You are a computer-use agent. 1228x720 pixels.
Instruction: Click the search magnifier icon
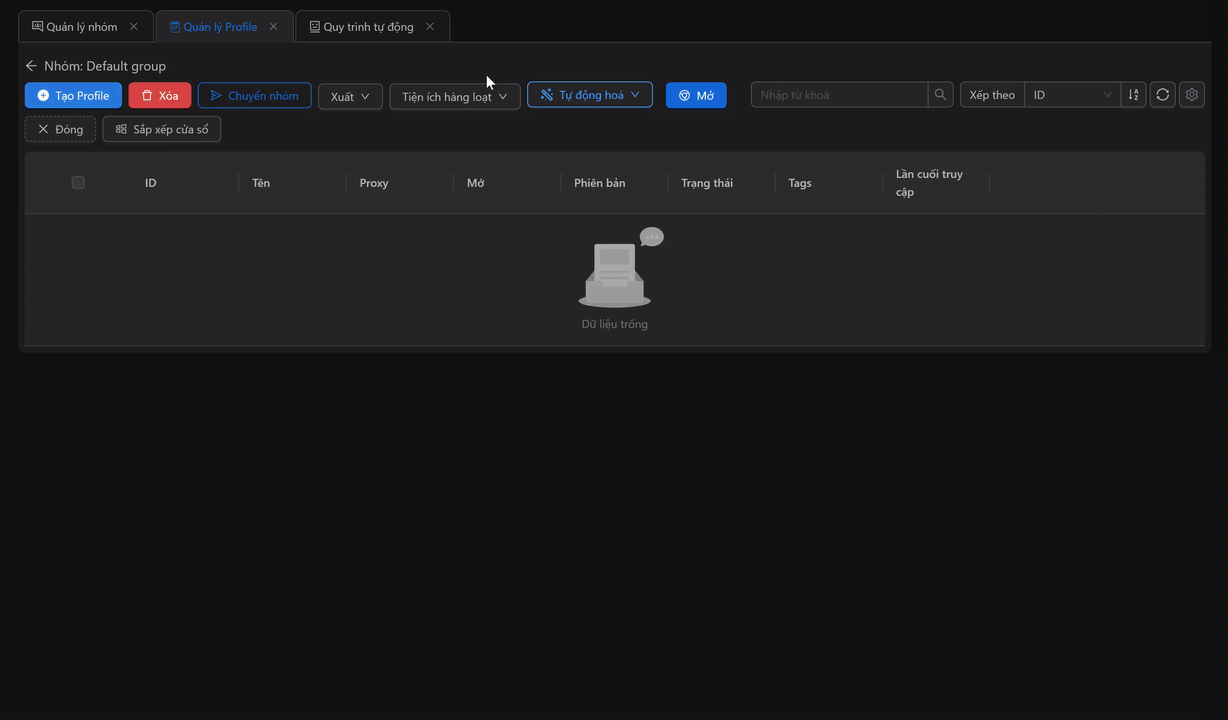[940, 95]
